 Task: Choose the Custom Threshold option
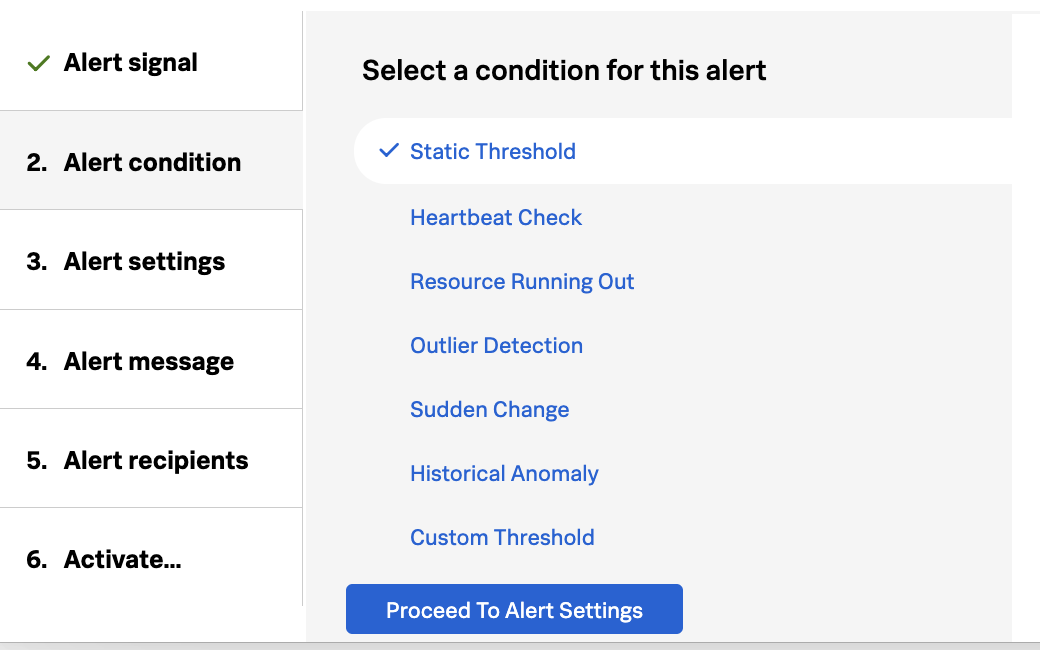coord(502,537)
